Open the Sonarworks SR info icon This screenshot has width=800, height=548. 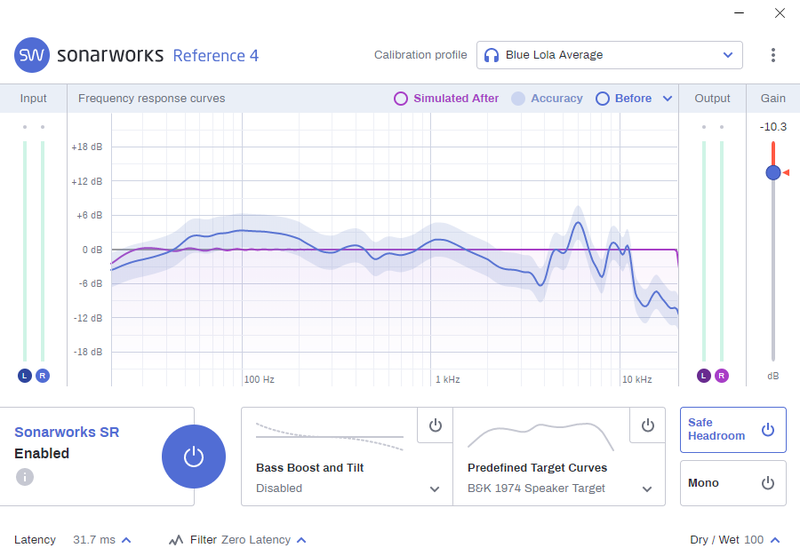[x=24, y=477]
